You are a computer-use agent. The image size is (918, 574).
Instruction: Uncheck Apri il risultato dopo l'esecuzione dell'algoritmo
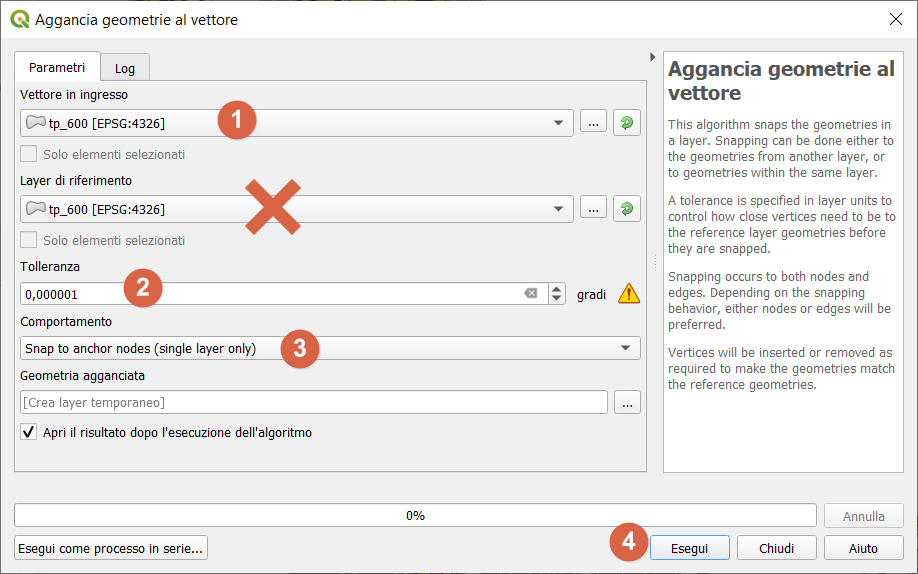coord(29,433)
